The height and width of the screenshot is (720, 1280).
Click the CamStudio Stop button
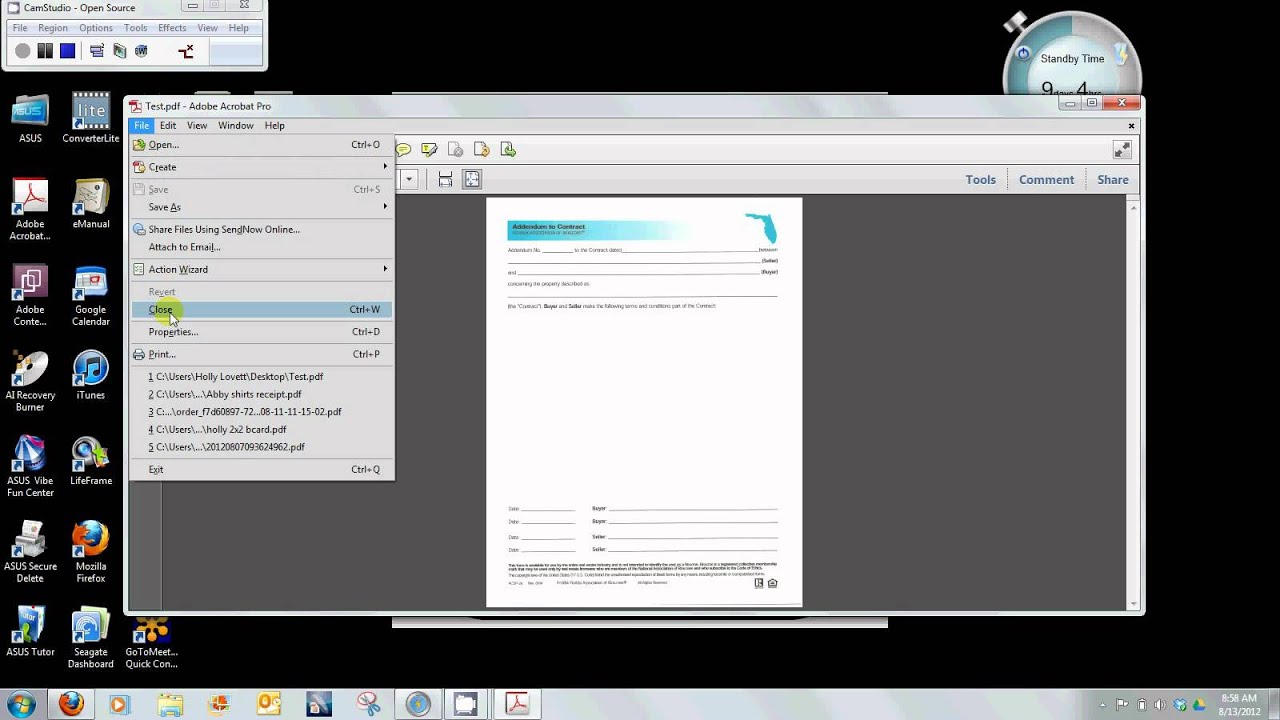pos(67,51)
